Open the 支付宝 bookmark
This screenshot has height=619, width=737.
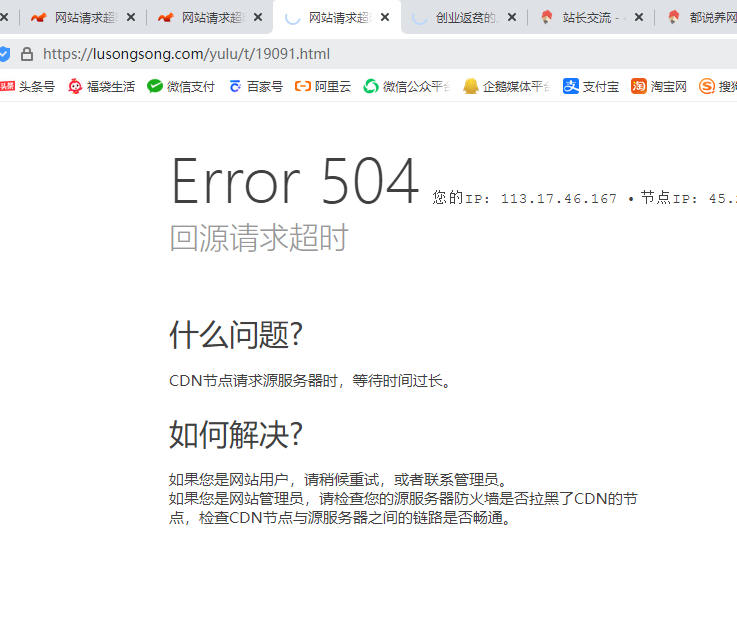pos(591,86)
